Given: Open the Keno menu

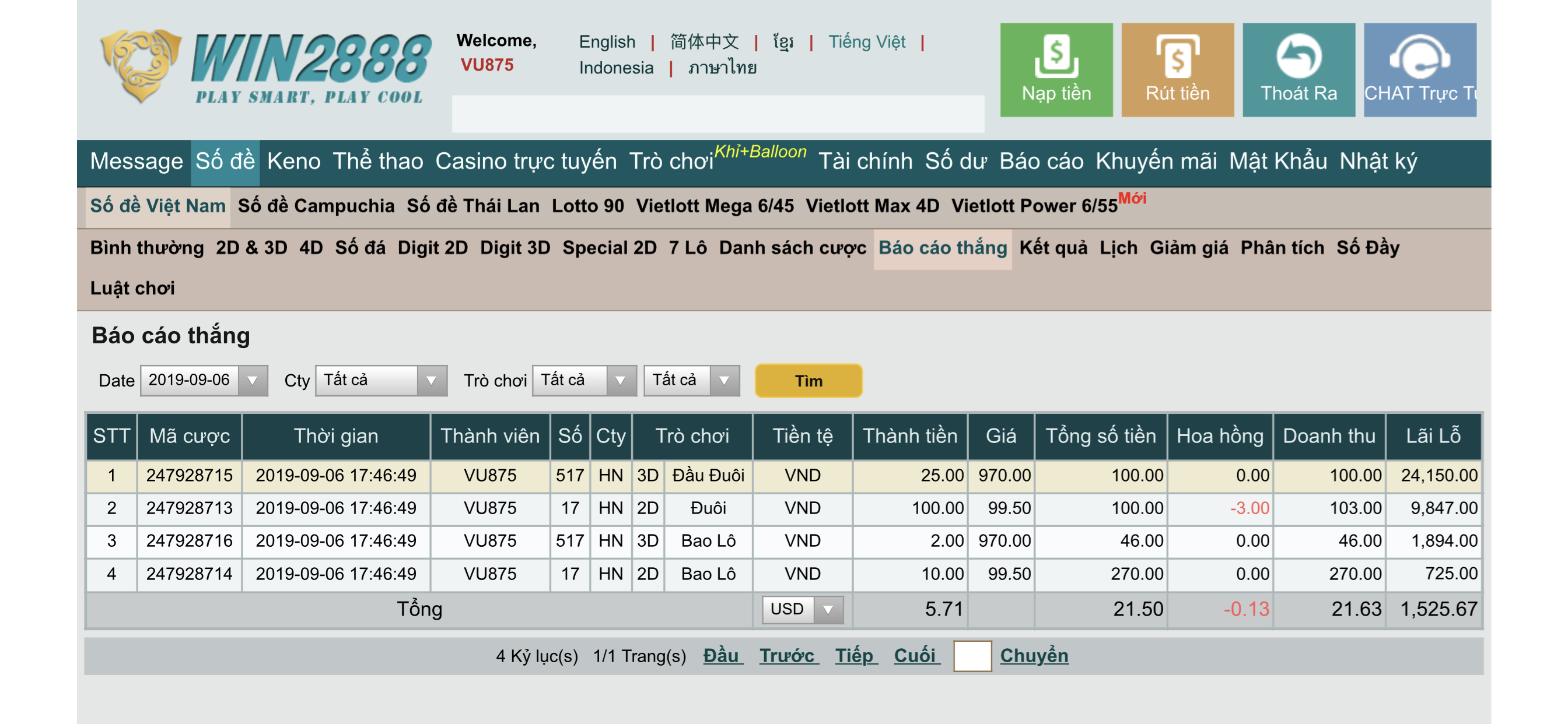Looking at the screenshot, I should click(293, 161).
